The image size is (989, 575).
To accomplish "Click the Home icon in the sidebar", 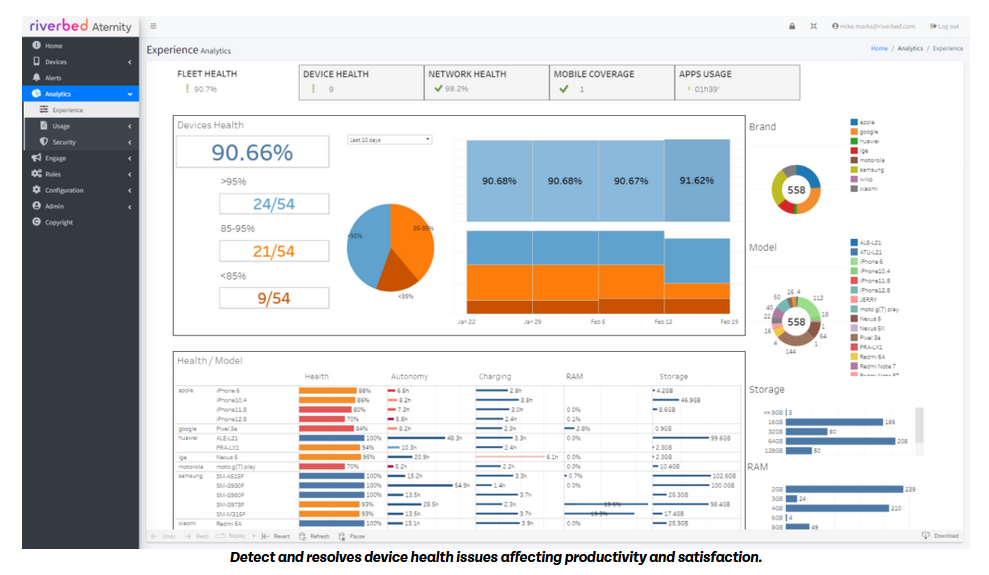I will [x=37, y=45].
